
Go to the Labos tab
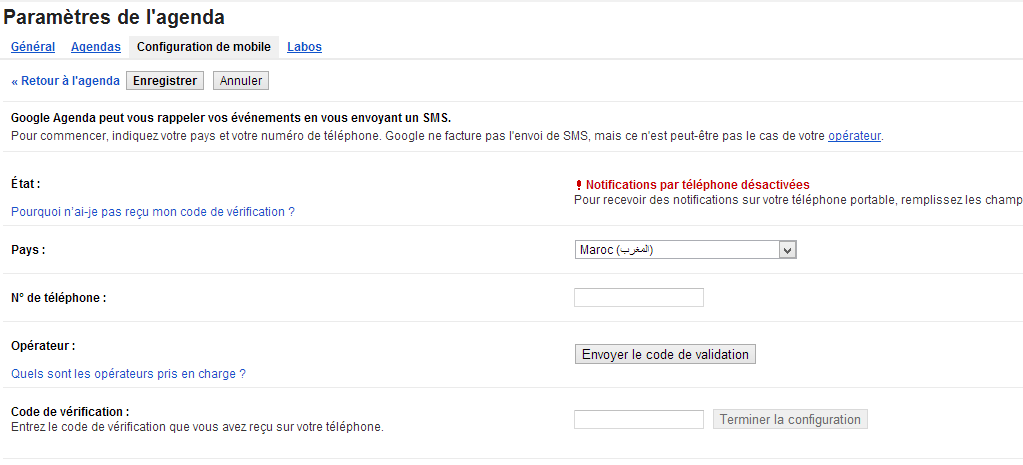(x=304, y=47)
